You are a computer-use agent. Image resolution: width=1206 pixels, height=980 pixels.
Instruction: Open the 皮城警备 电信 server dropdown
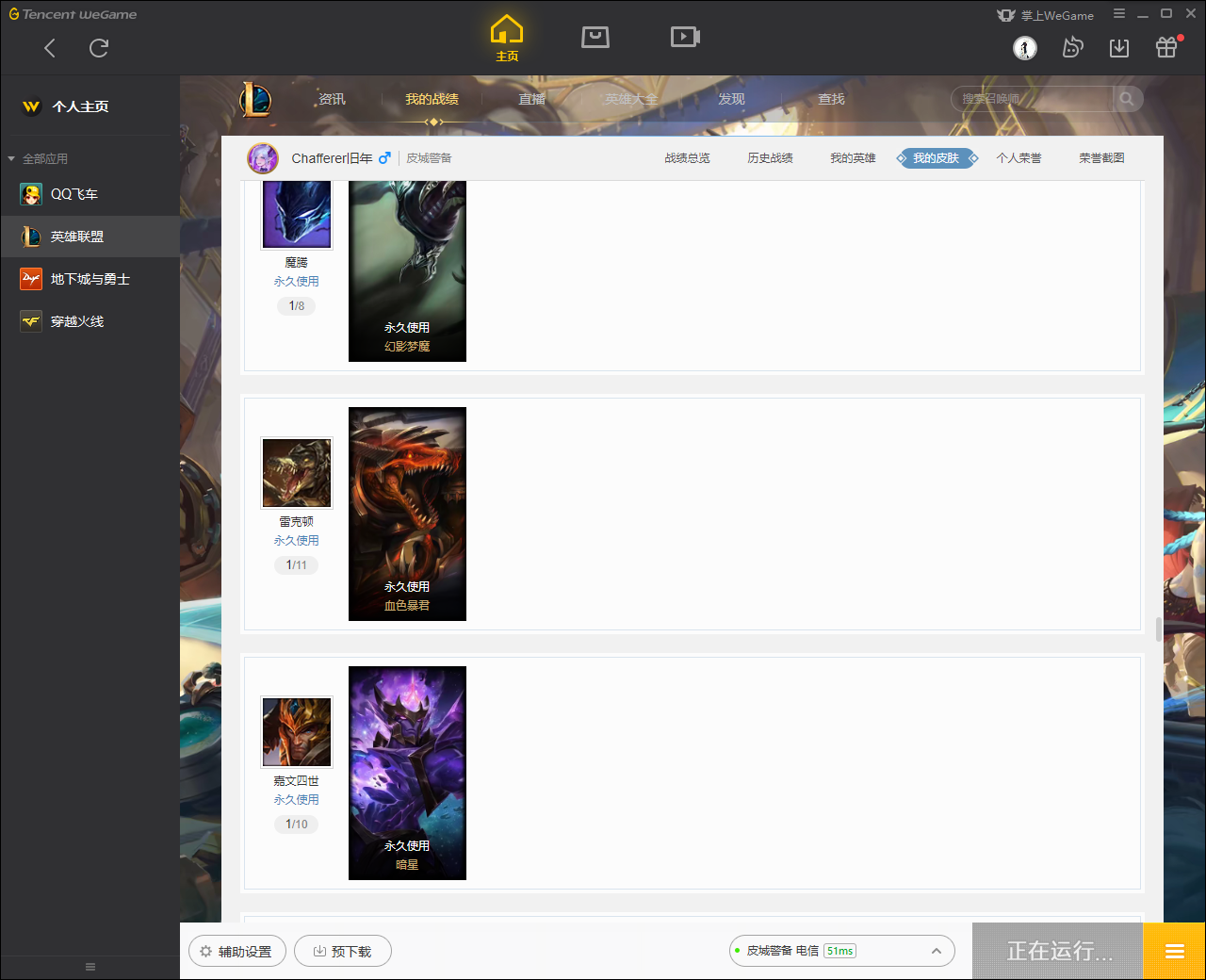[842, 951]
